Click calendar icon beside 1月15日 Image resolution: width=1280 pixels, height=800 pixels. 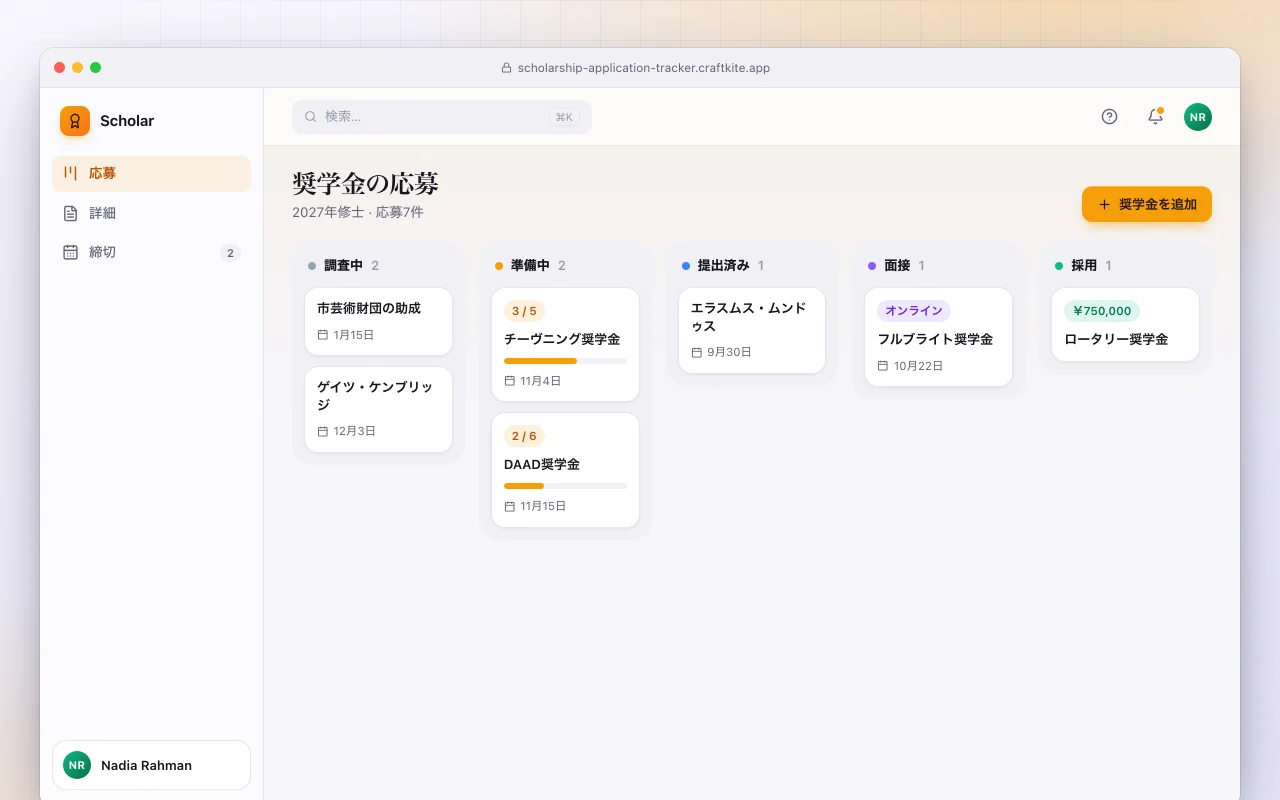pos(323,335)
